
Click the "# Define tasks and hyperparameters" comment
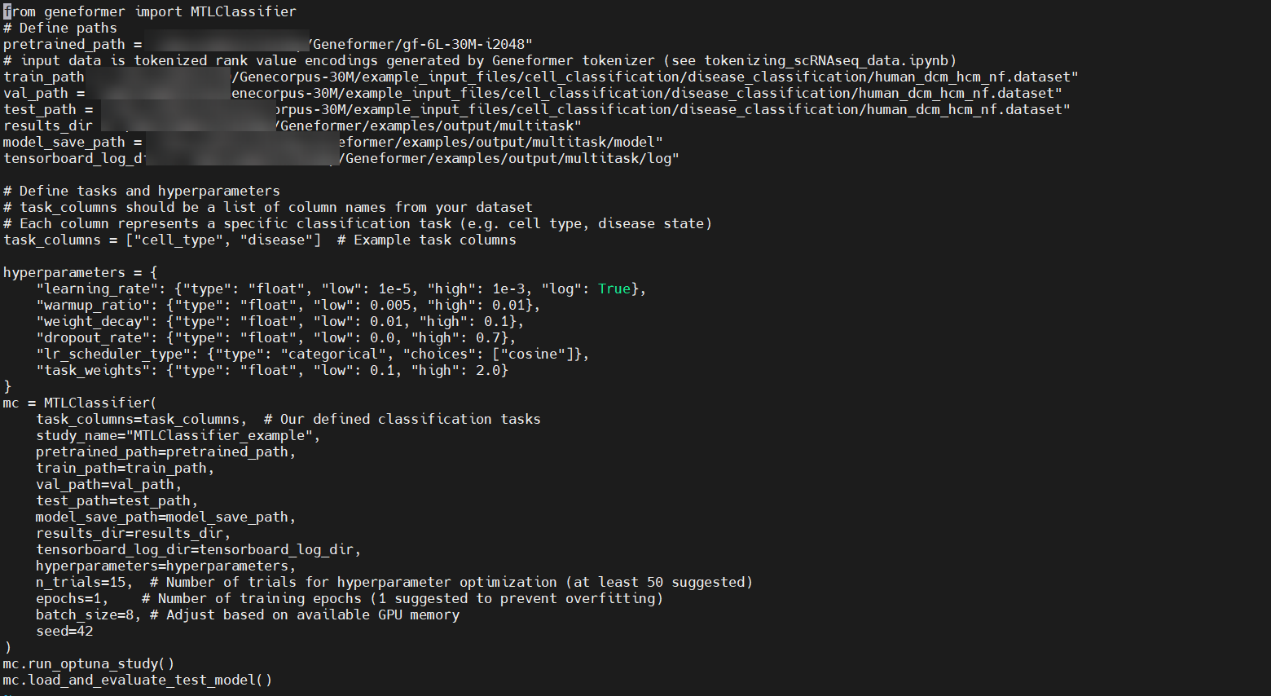point(142,191)
